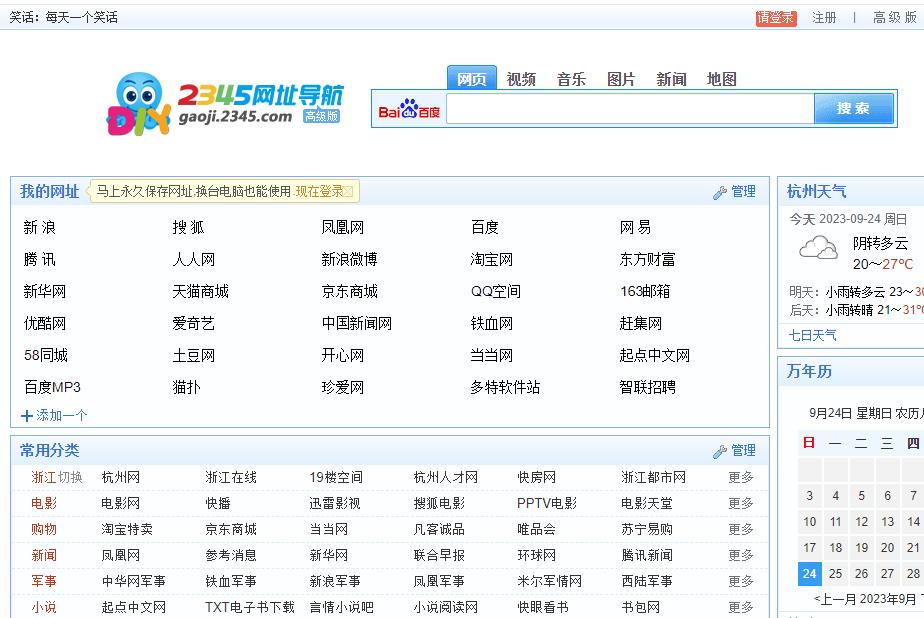This screenshot has height=618, width=924.
Task: Open the 电影 category link
Action: point(44,503)
